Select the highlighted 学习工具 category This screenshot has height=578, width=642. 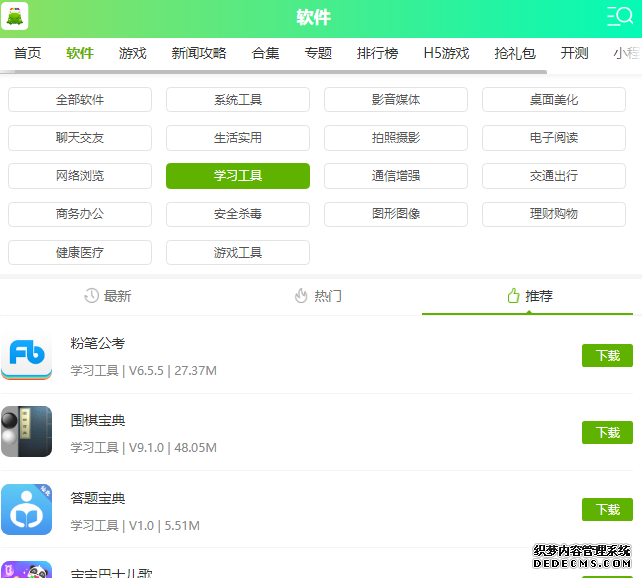click(238, 176)
